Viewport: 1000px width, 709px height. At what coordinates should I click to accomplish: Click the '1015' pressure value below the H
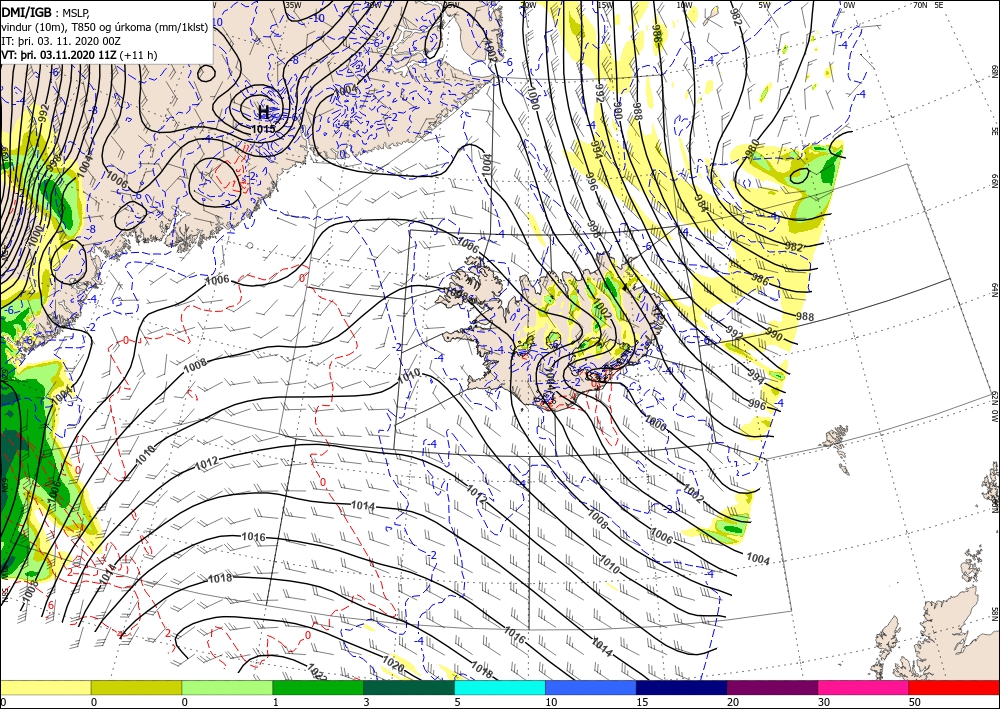(x=263, y=129)
